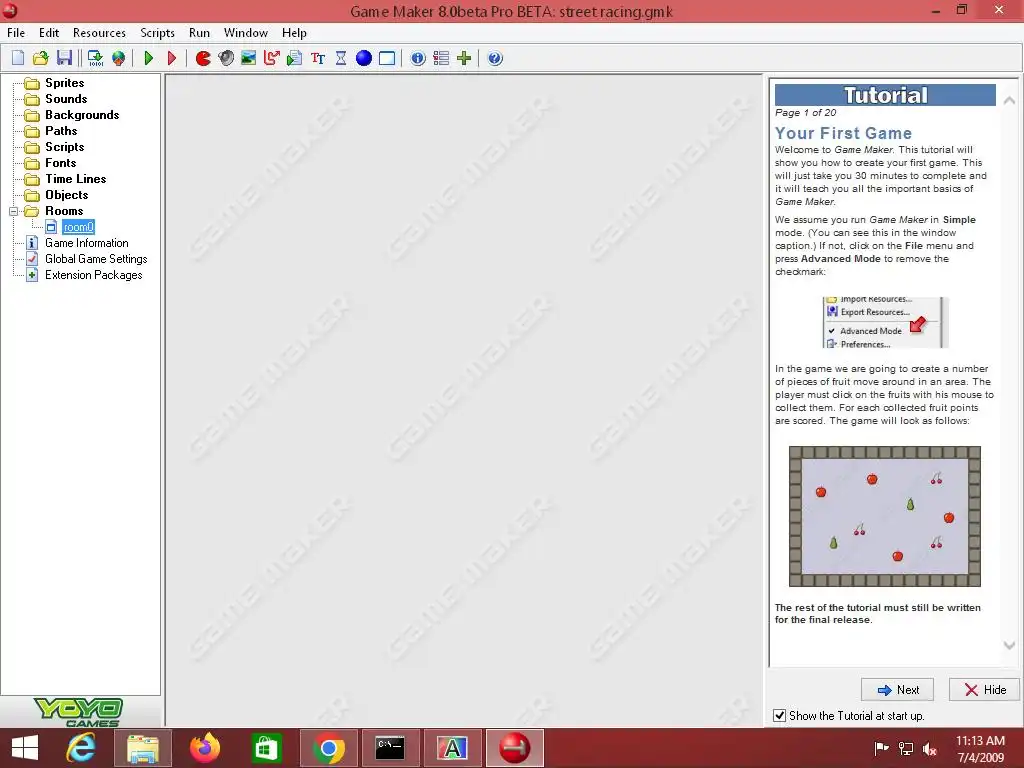Open help with question mark icon
Screen dimensions: 1024x768
coord(495,58)
